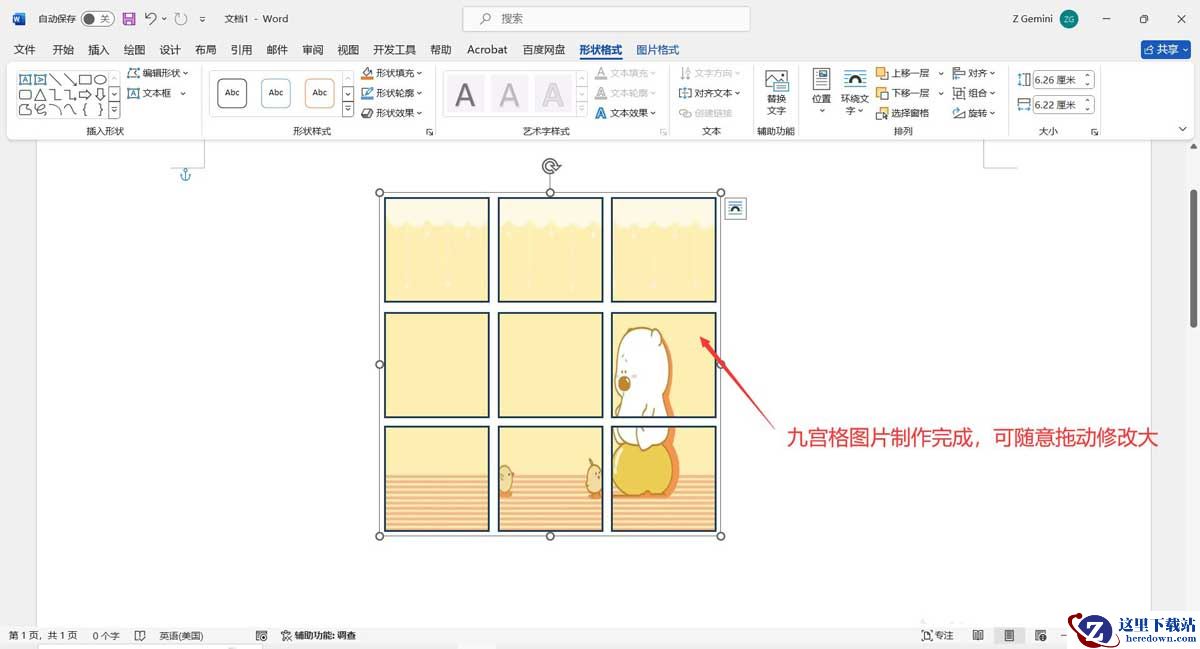This screenshot has height=649, width=1200.
Task: Open the Acrobat tab
Action: pos(487,49)
